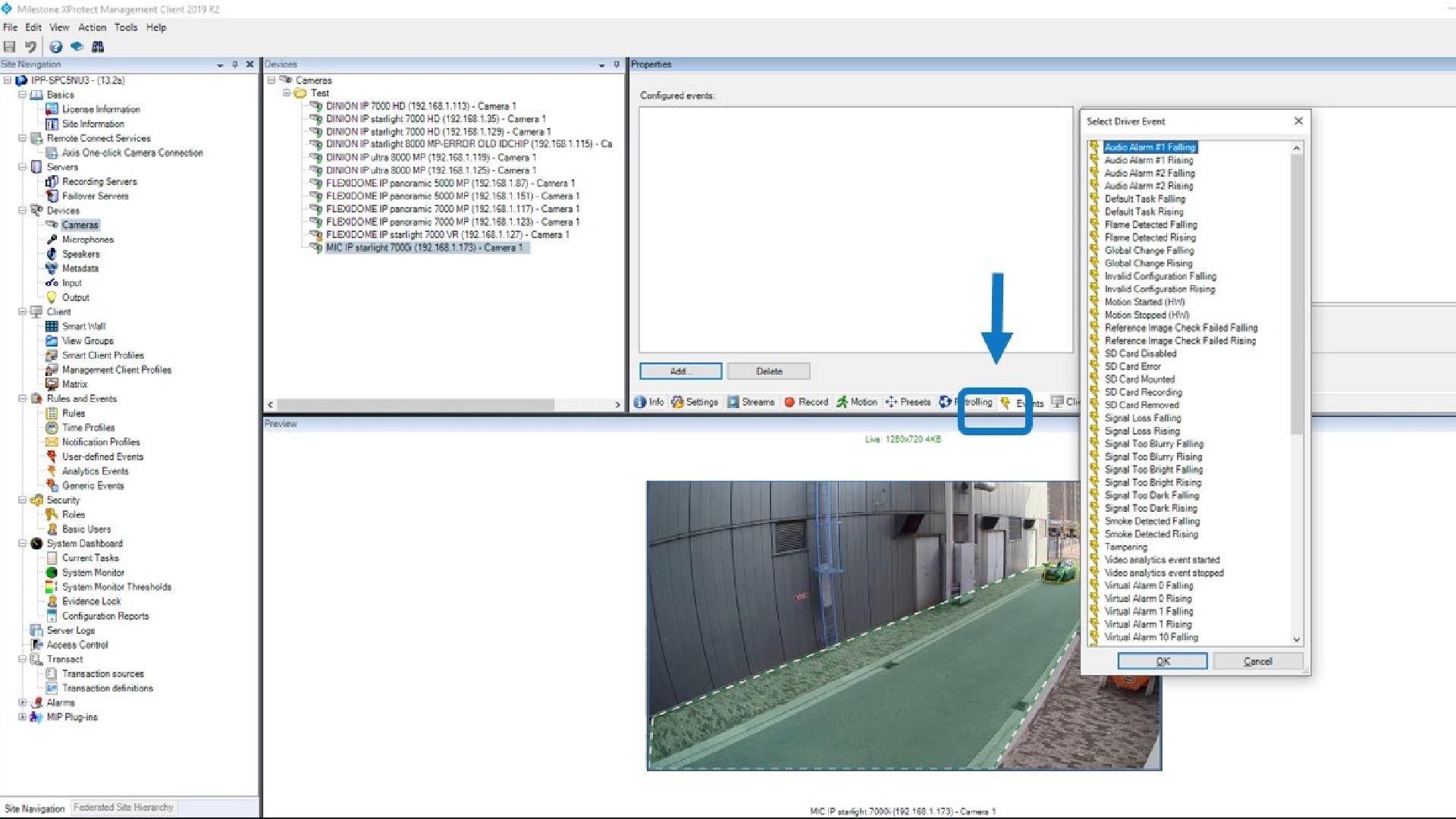Click the Devices pane horizontal scrollbar
Image resolution: width=1456 pixels, height=819 pixels.
[416, 405]
